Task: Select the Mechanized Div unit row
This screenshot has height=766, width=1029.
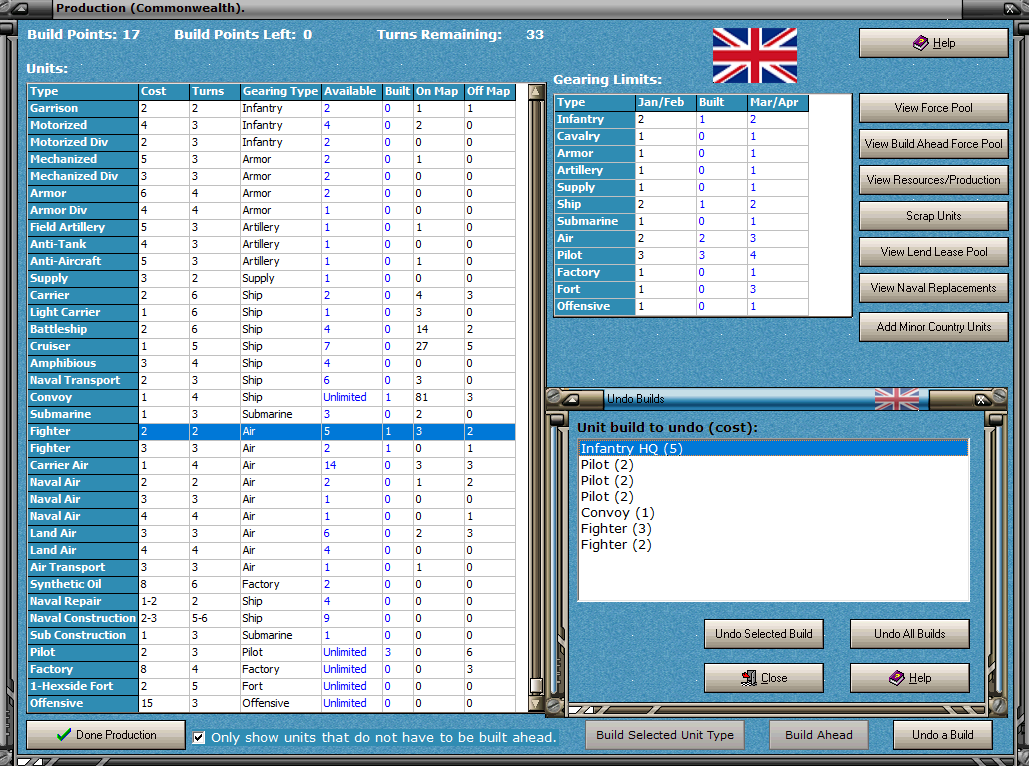Action: click(271, 177)
